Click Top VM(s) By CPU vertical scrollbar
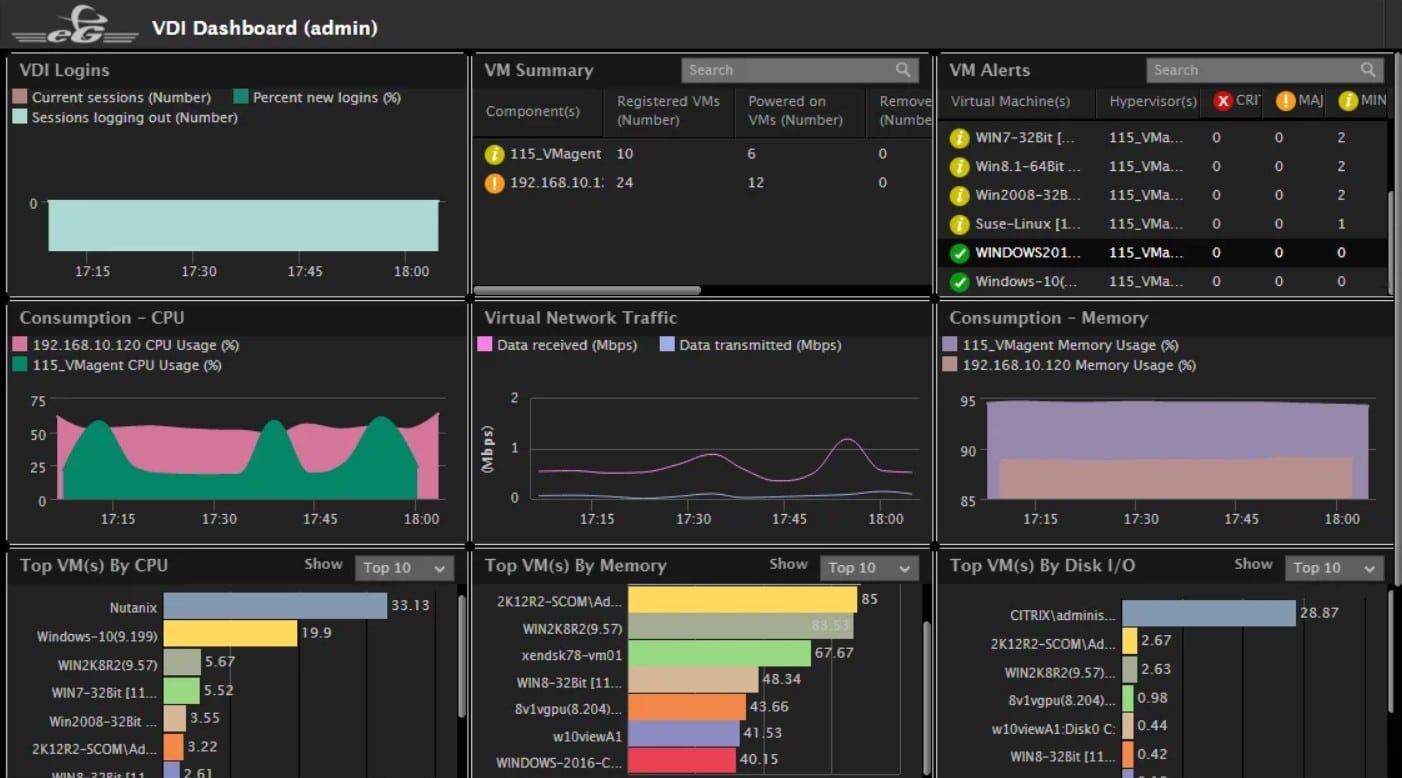 point(460,655)
